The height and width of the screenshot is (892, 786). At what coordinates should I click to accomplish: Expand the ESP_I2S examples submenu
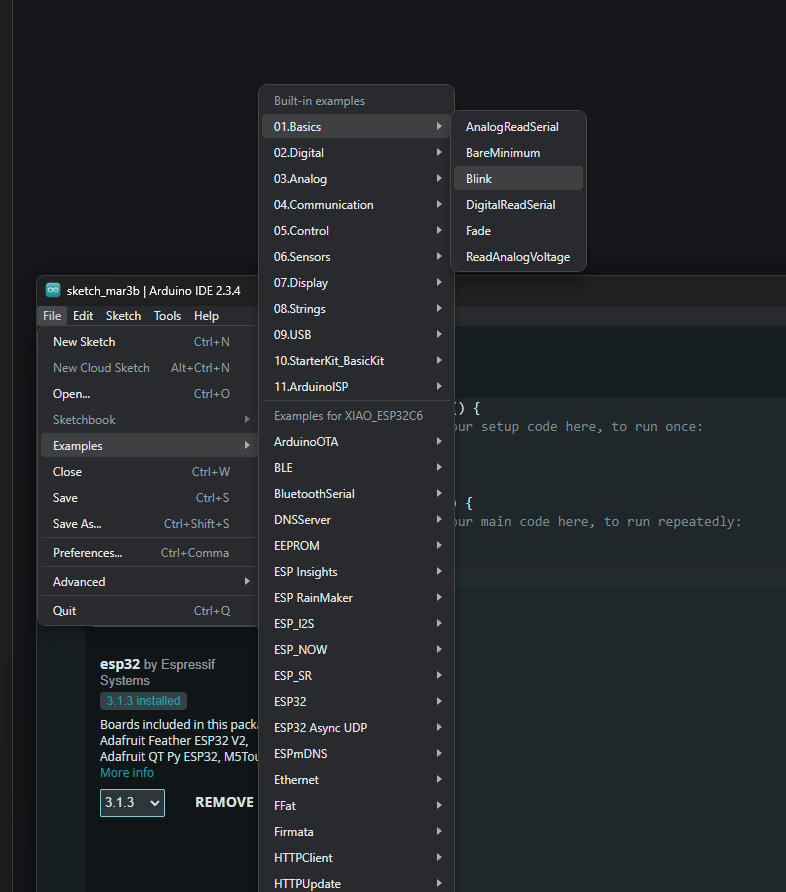(x=356, y=623)
